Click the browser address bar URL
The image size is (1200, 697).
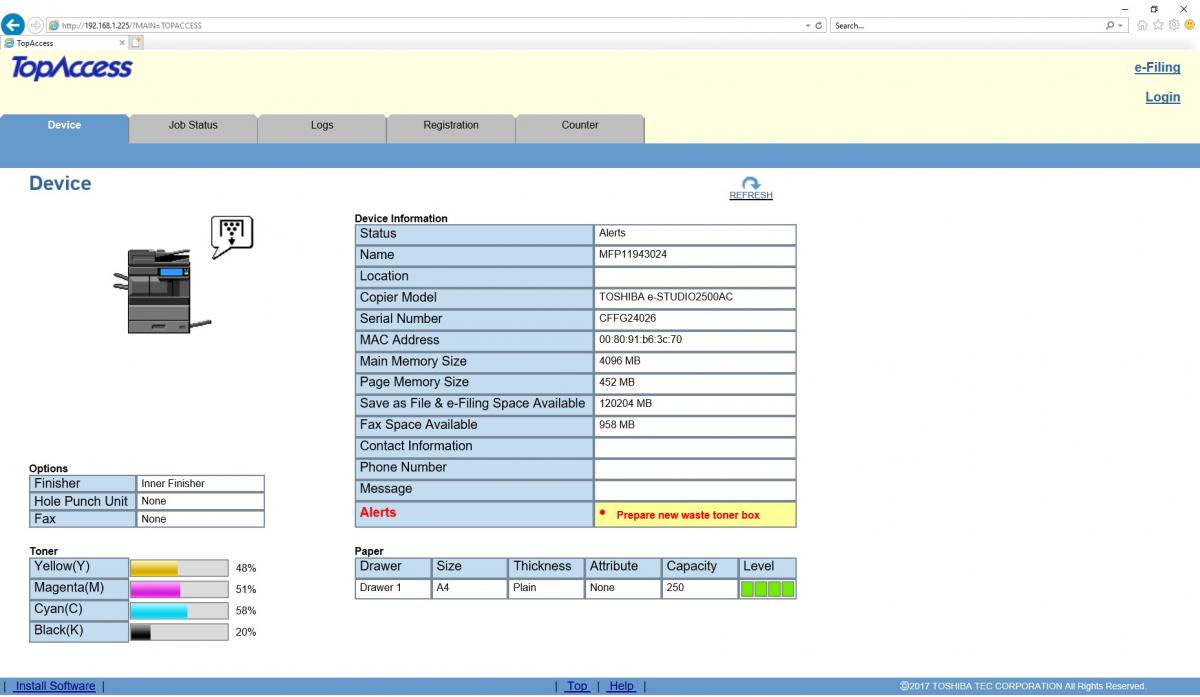click(131, 25)
